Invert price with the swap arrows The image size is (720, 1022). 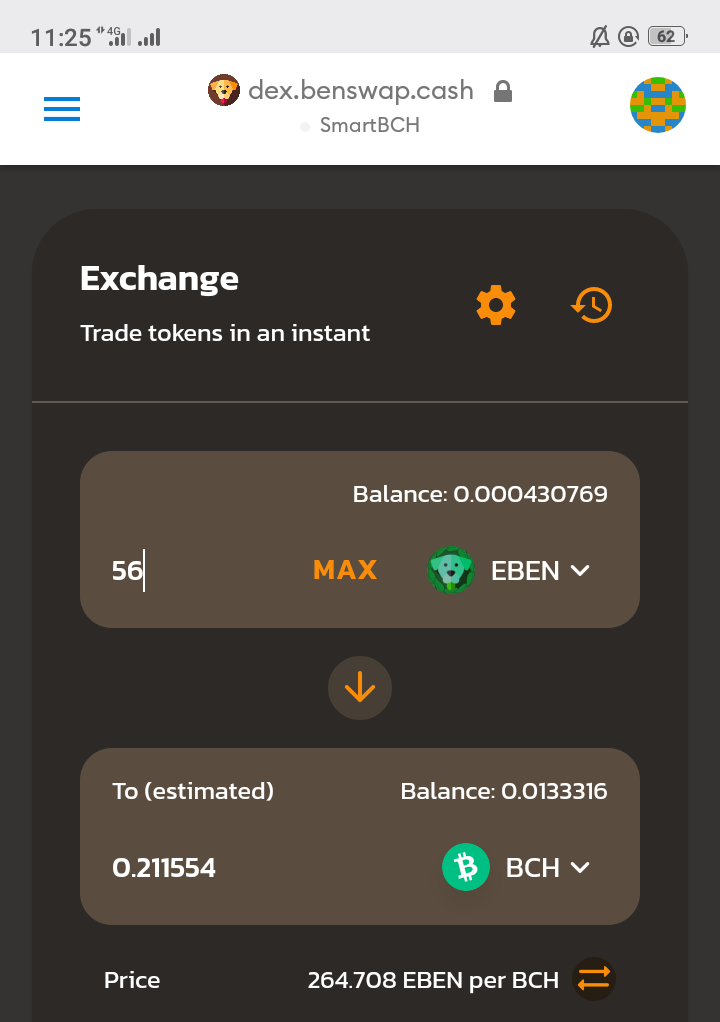594,979
